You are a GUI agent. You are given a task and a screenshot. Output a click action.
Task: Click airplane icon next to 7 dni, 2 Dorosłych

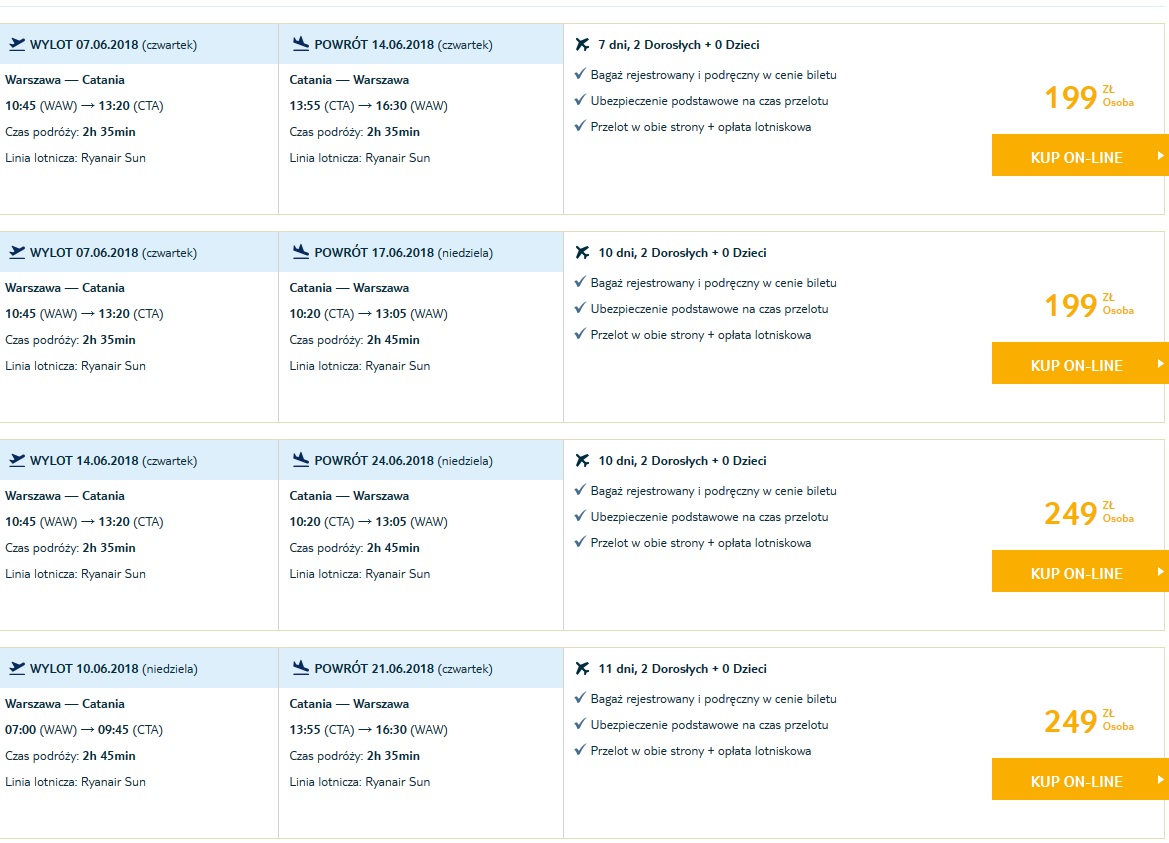(582, 45)
